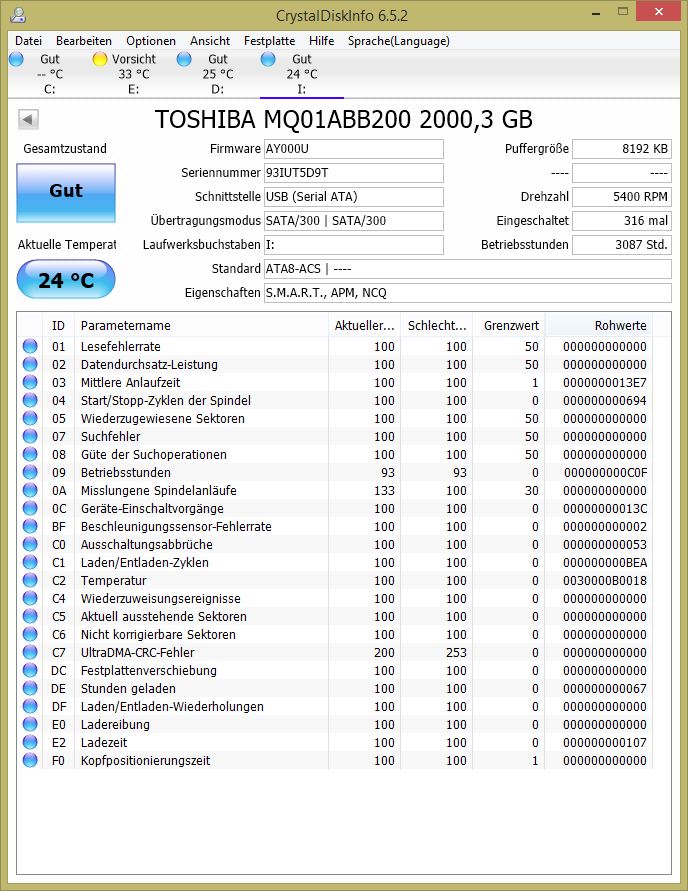The image size is (688, 891).
Task: Open the Bearbeiten menu
Action: (84, 41)
